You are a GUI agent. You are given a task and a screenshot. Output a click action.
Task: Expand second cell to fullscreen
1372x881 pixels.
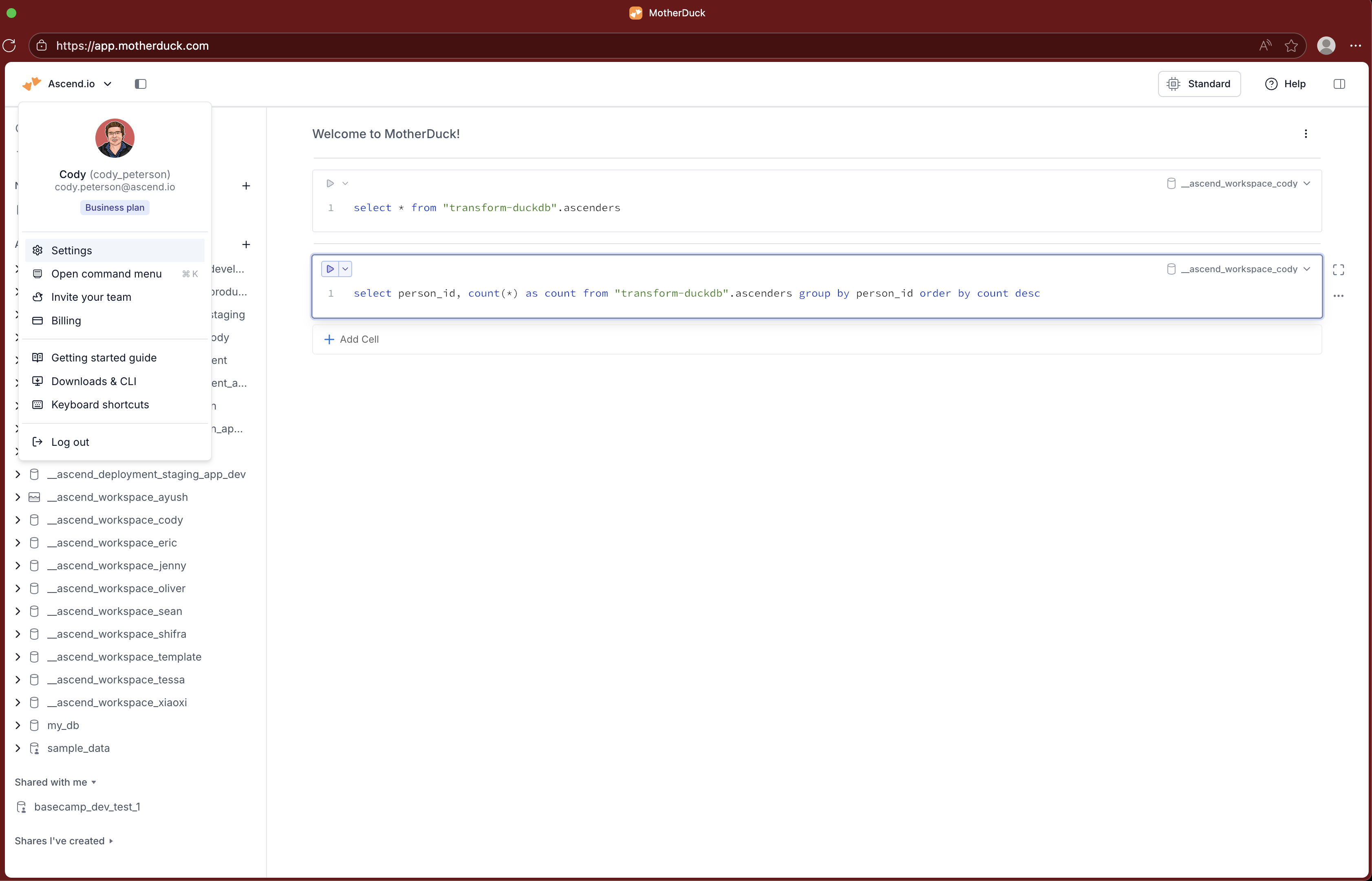tap(1338, 269)
